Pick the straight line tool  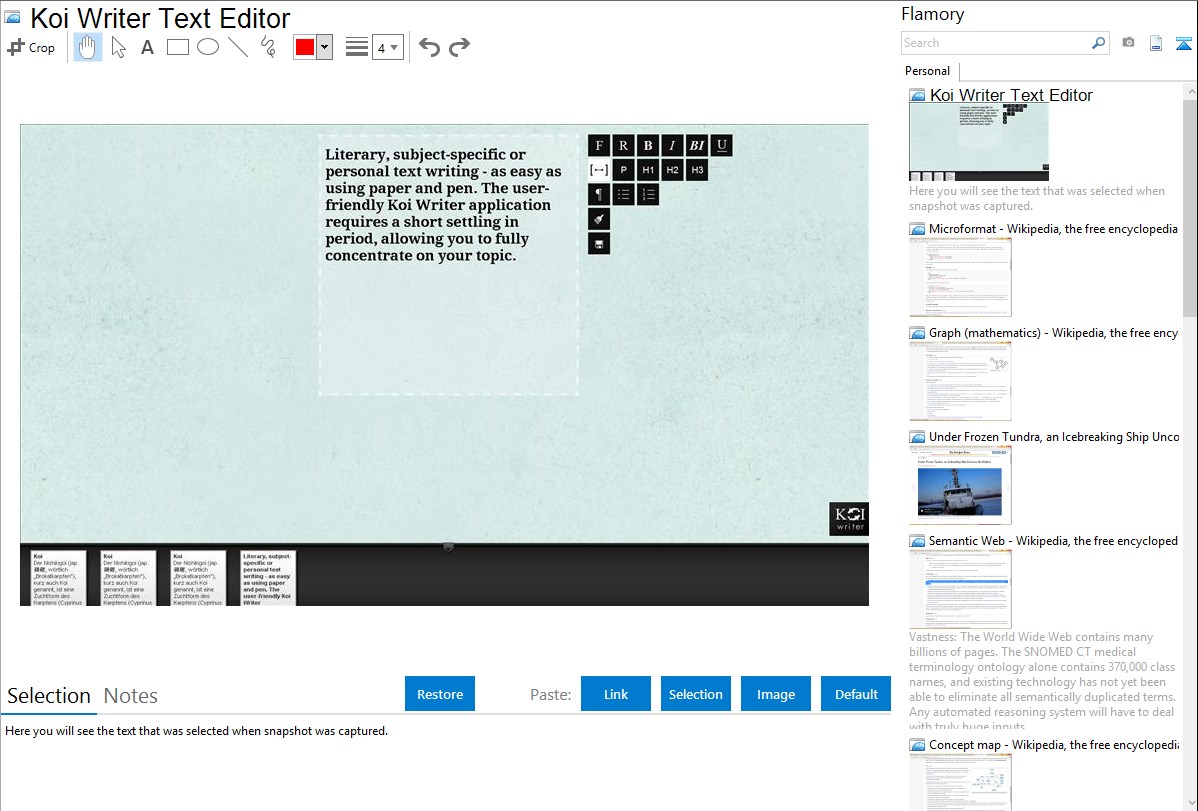tap(238, 47)
